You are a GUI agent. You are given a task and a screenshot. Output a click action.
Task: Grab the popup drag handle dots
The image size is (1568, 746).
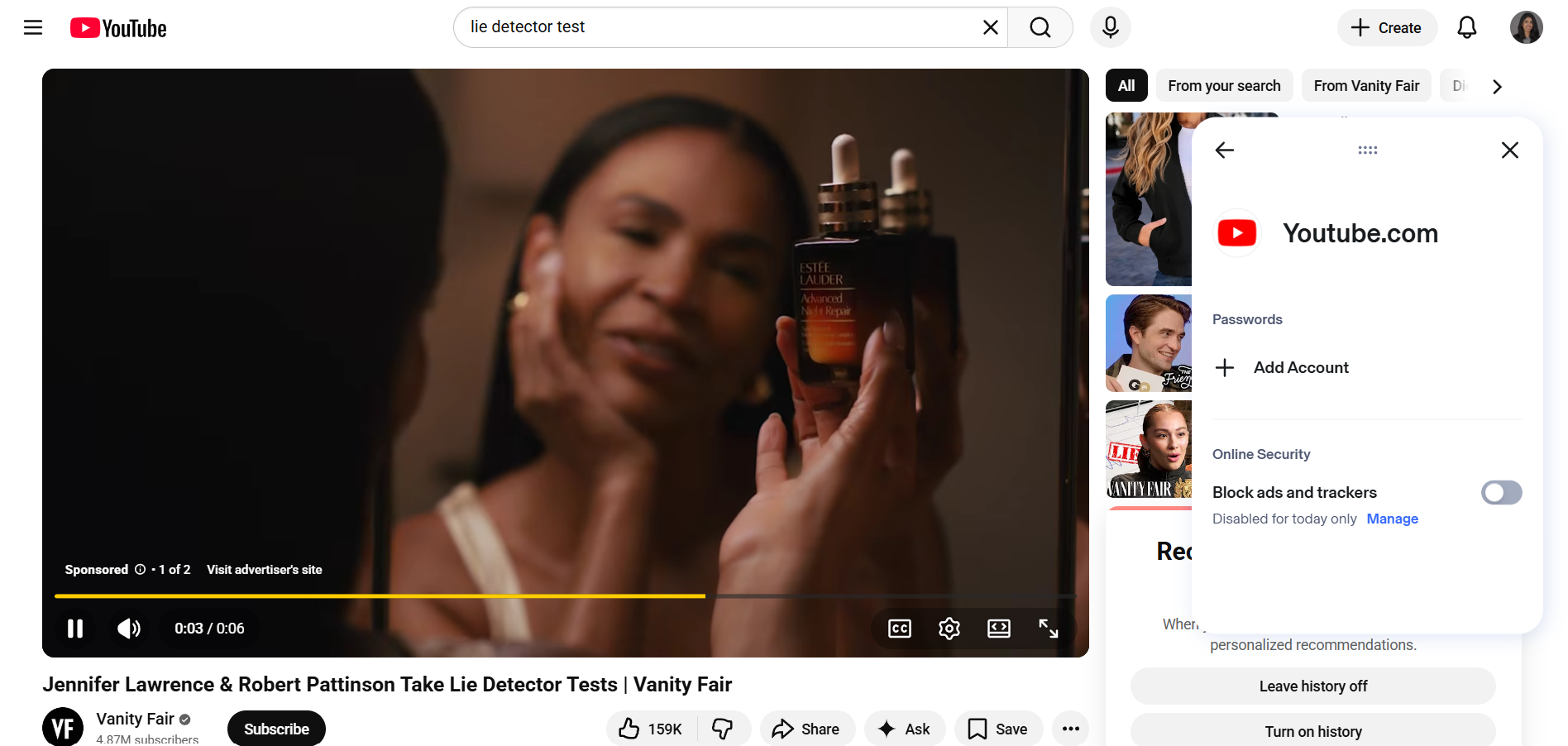pos(1367,150)
